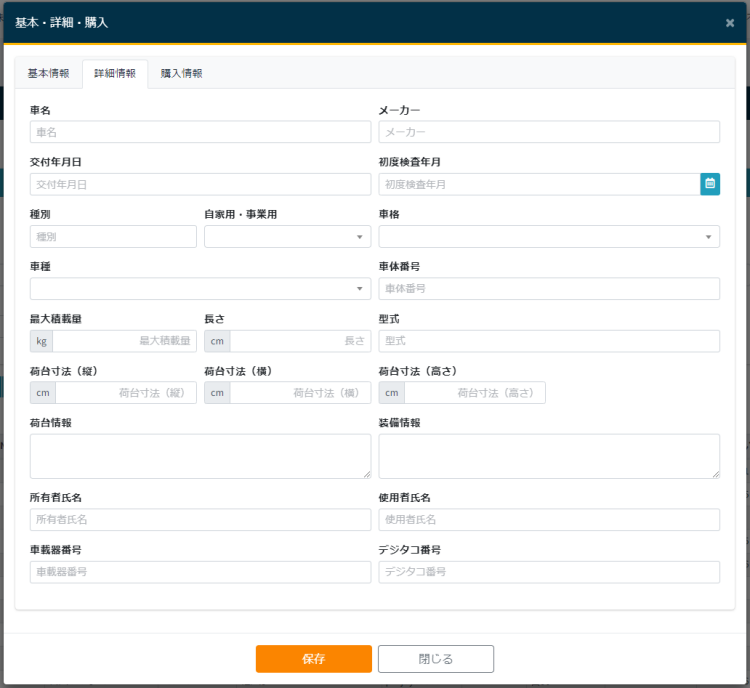The image size is (750, 688).
Task: Click the デジタコ番号 field
Action: [x=549, y=572]
